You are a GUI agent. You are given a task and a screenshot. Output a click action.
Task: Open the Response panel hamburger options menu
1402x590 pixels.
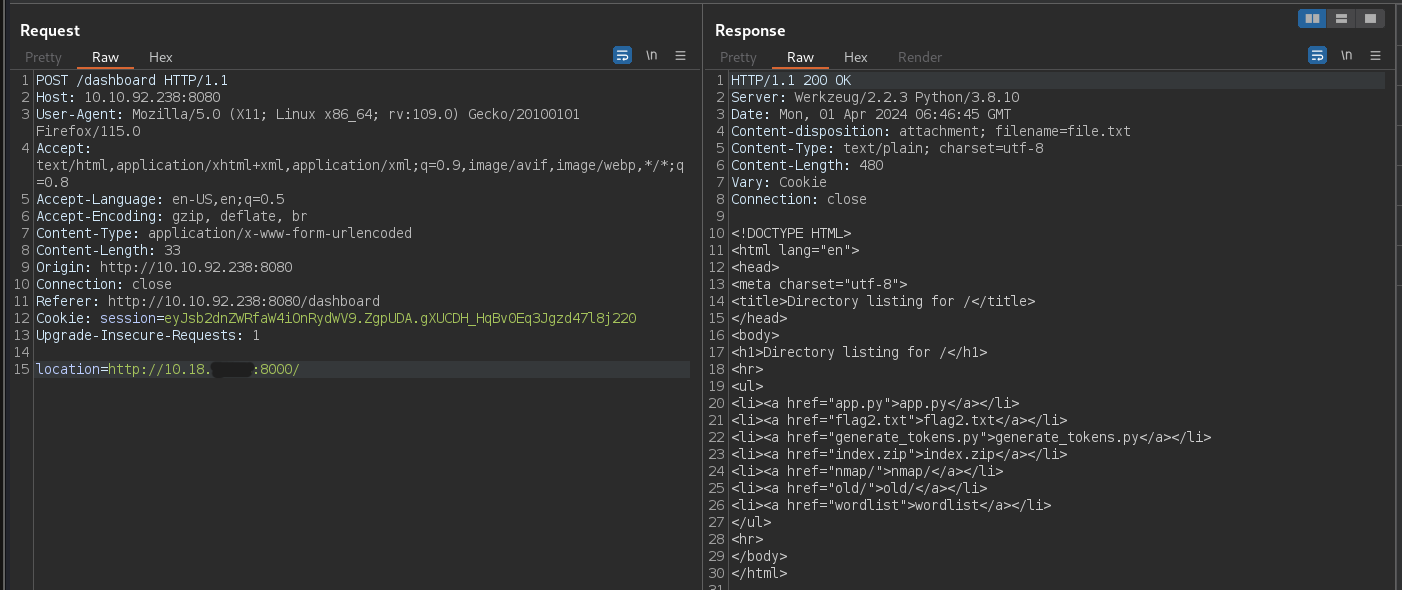pyautogui.click(x=1375, y=56)
